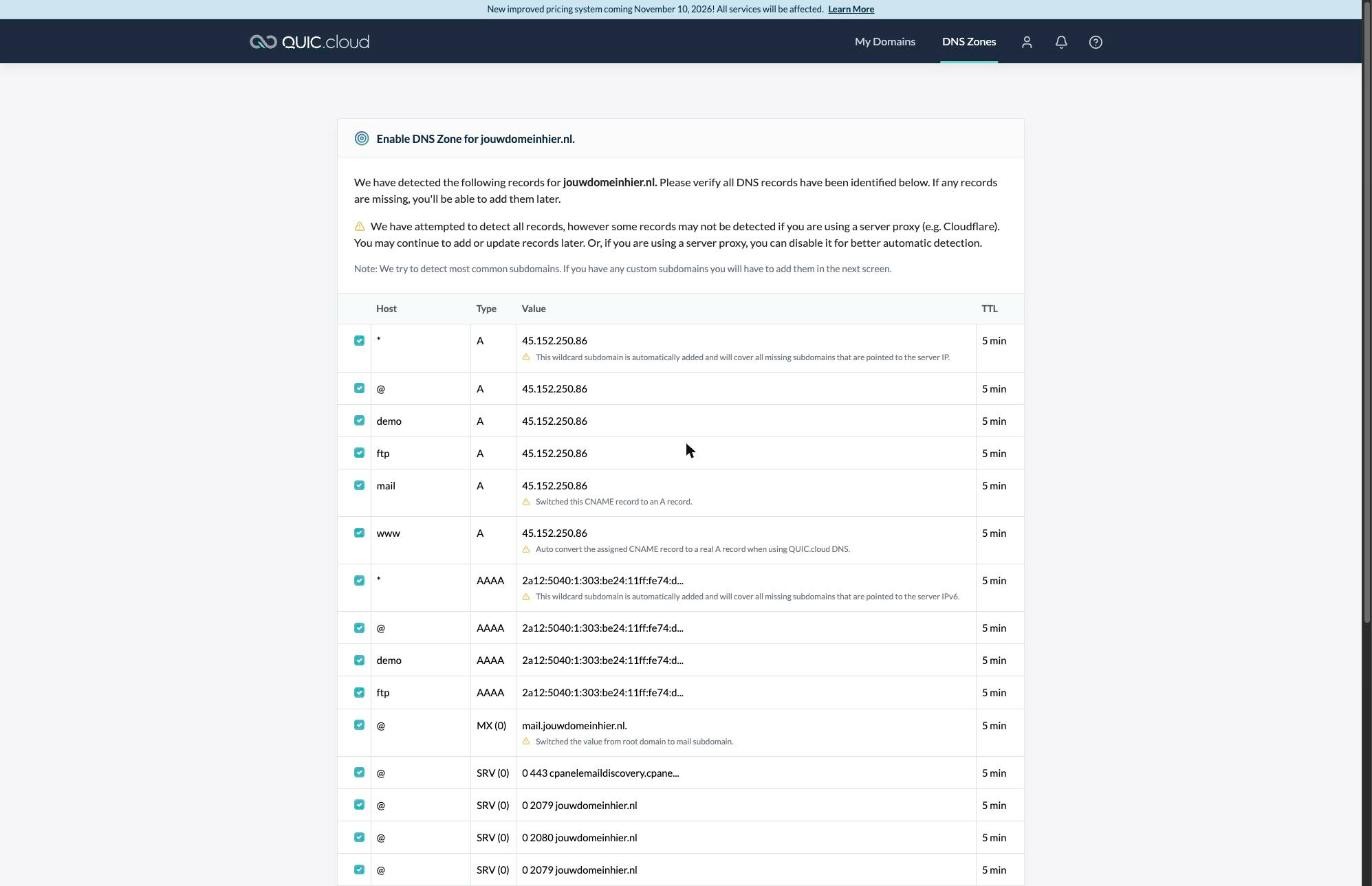Click the QUIC.cloud logo

click(x=309, y=42)
